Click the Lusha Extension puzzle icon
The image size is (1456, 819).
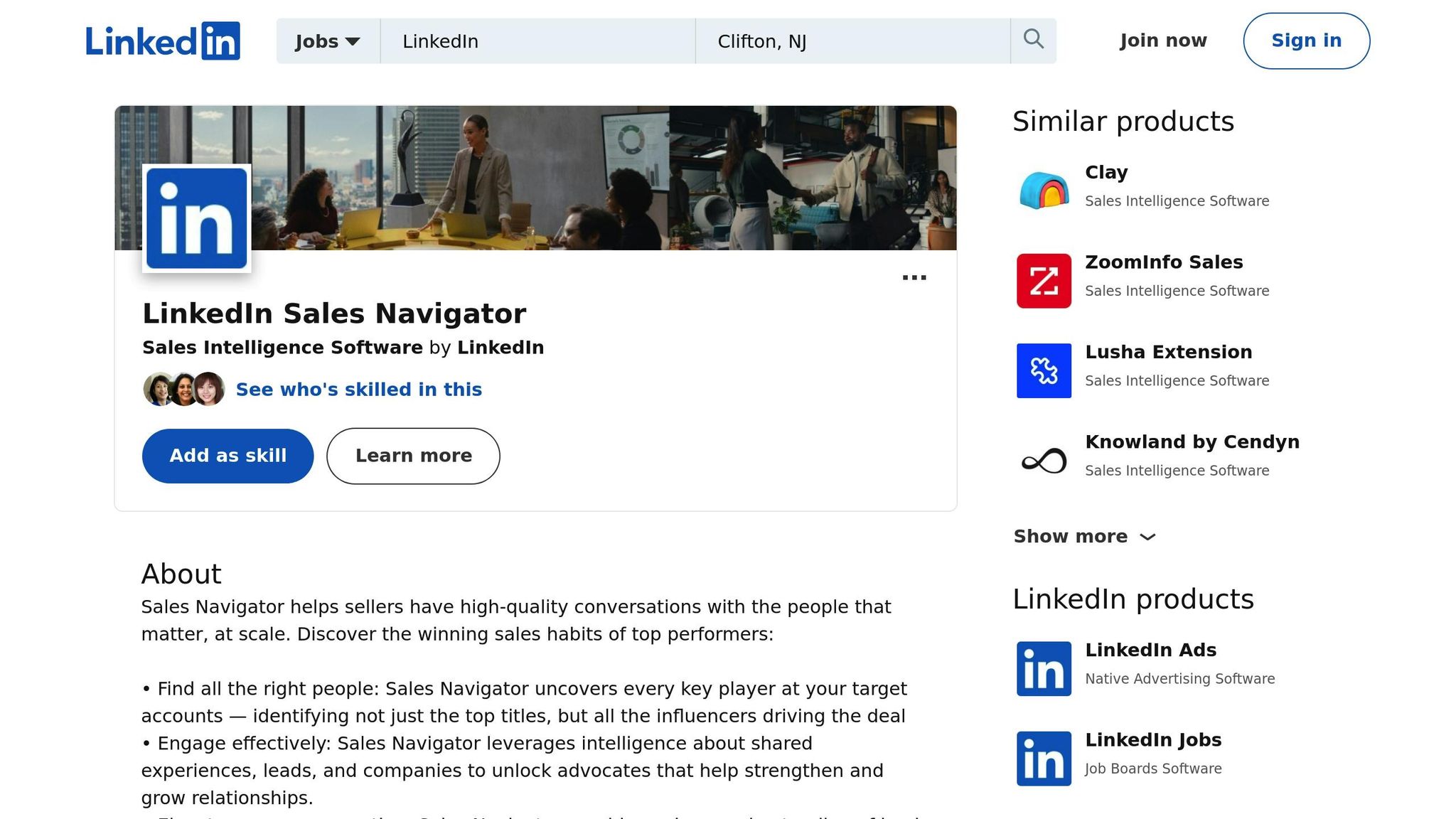[1043, 370]
